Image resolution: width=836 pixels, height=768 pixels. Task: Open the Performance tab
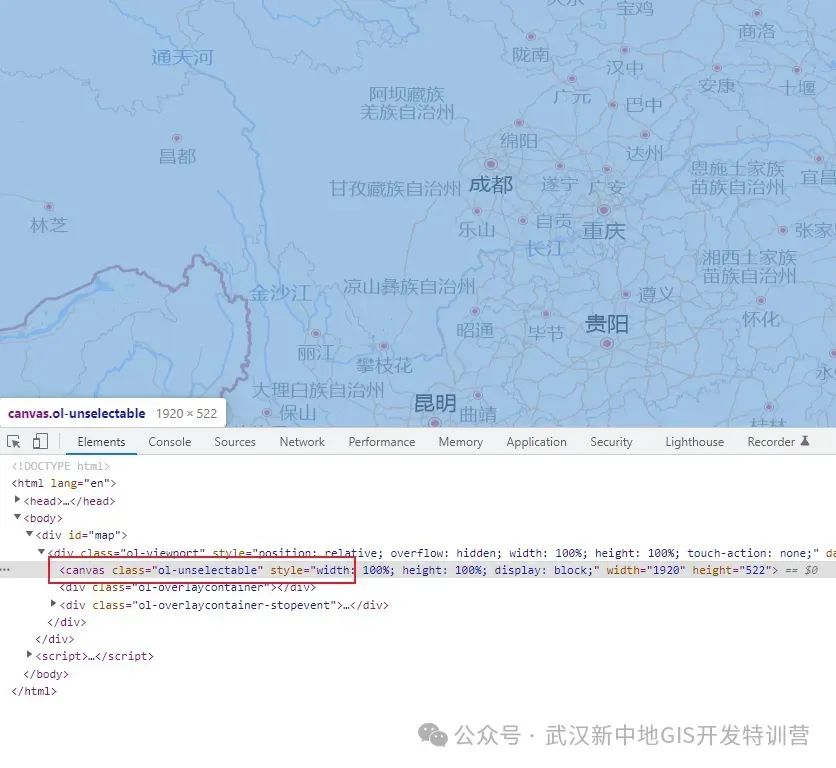(382, 442)
